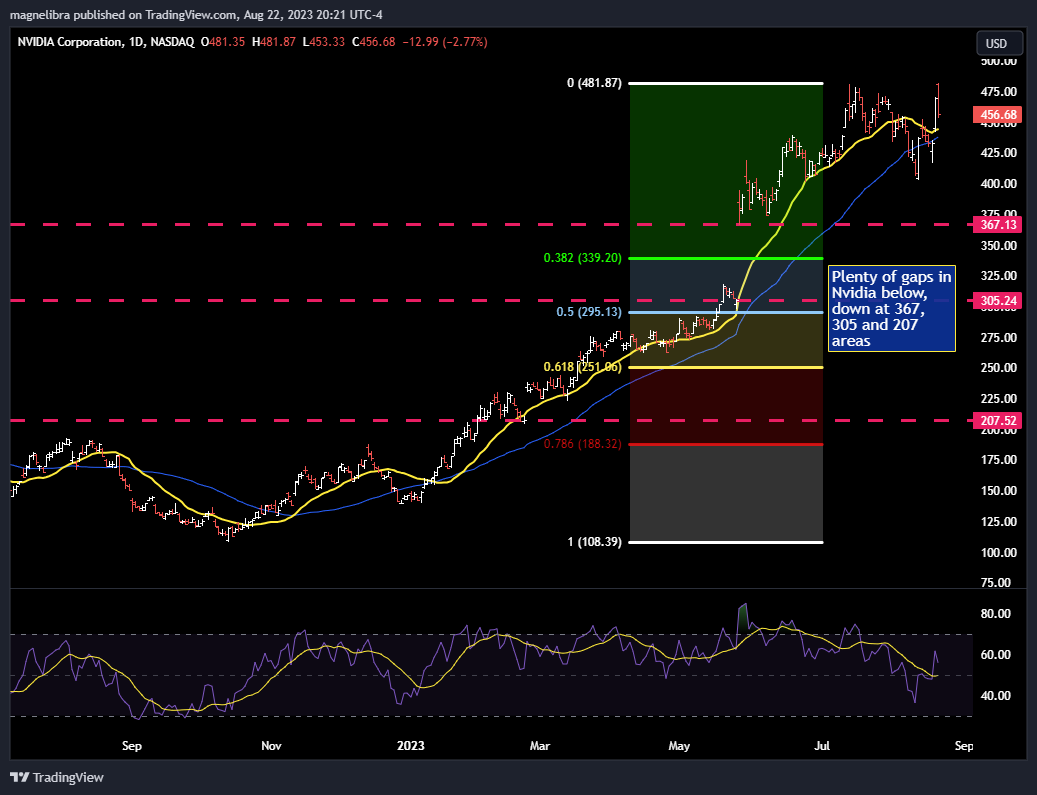Screen dimensions: 1037x795
Task: Click the May label on time axis
Action: point(679,746)
